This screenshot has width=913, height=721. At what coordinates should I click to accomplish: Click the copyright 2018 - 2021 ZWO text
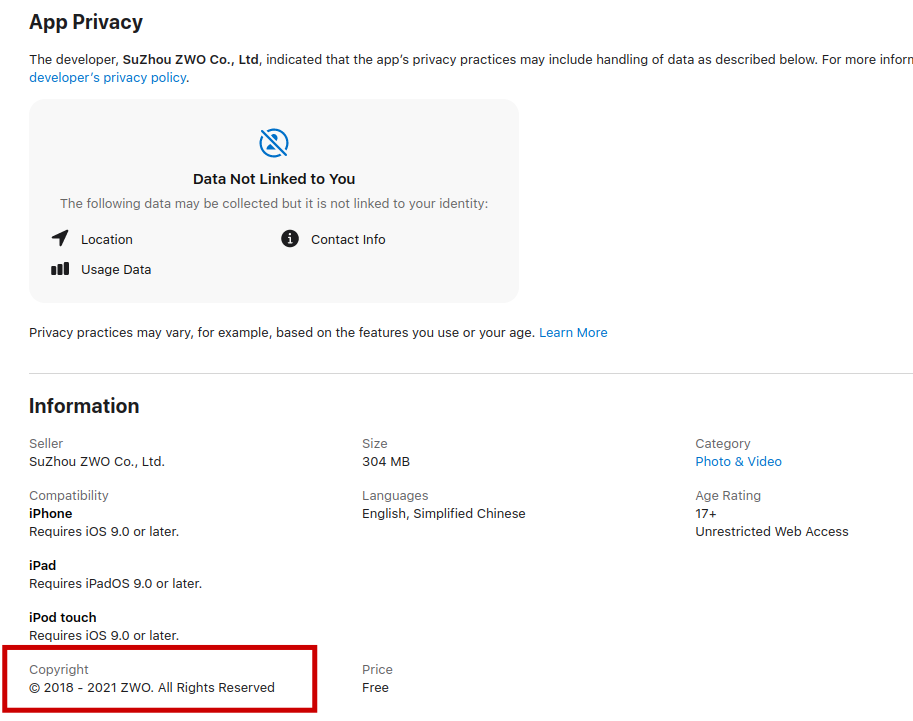(152, 688)
